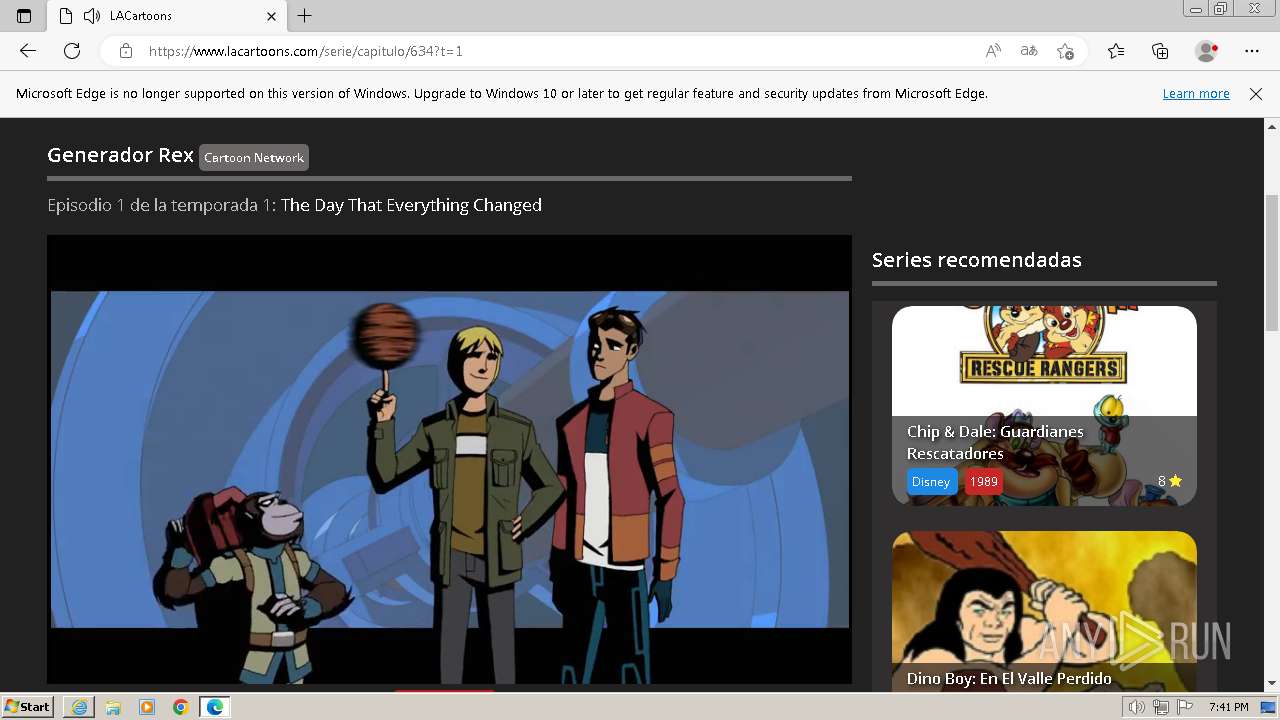Open the Favorites list
Image resolution: width=1280 pixels, height=720 pixels.
coord(1116,51)
